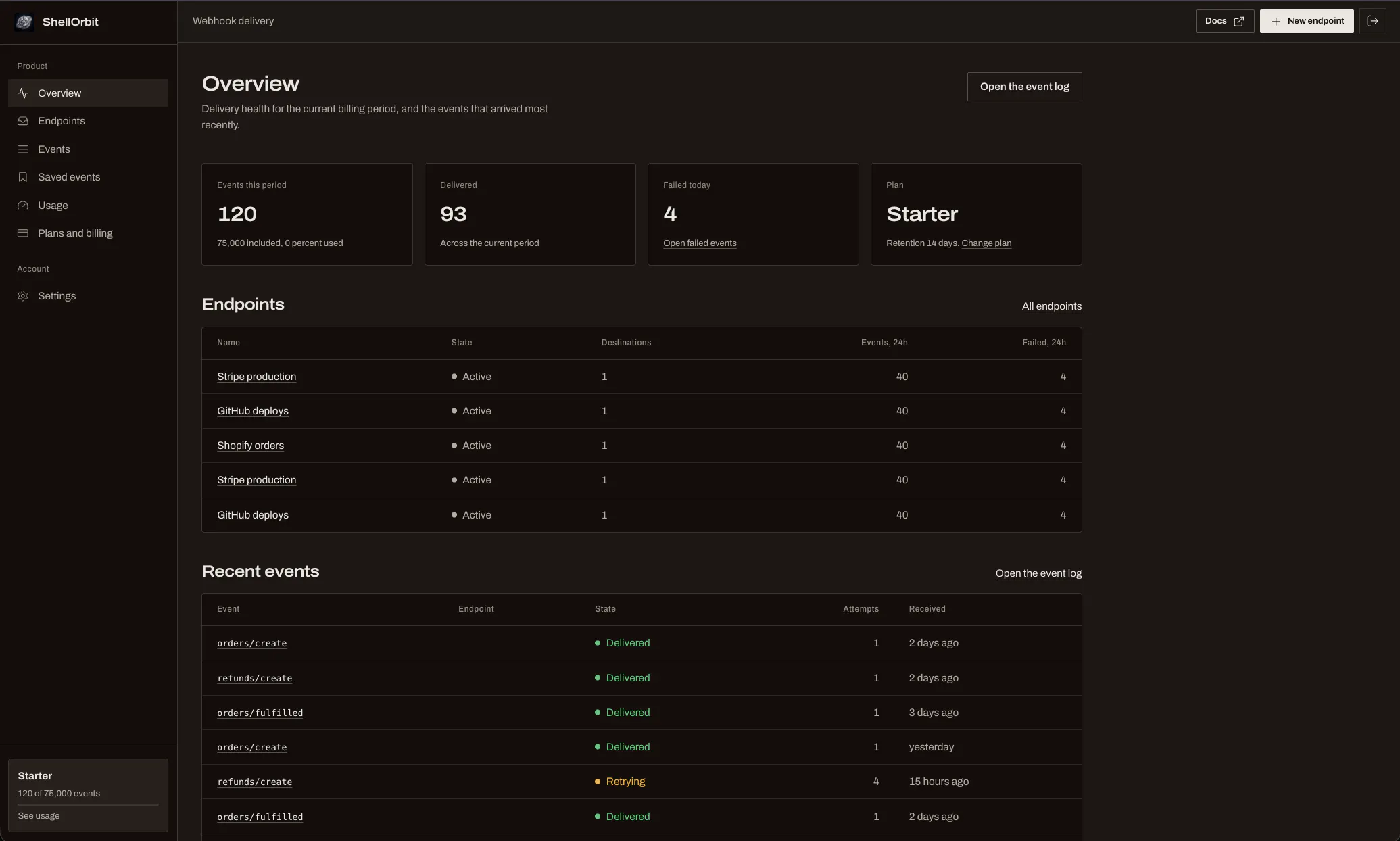Click the plus icon on New endpoint

coord(1276,22)
